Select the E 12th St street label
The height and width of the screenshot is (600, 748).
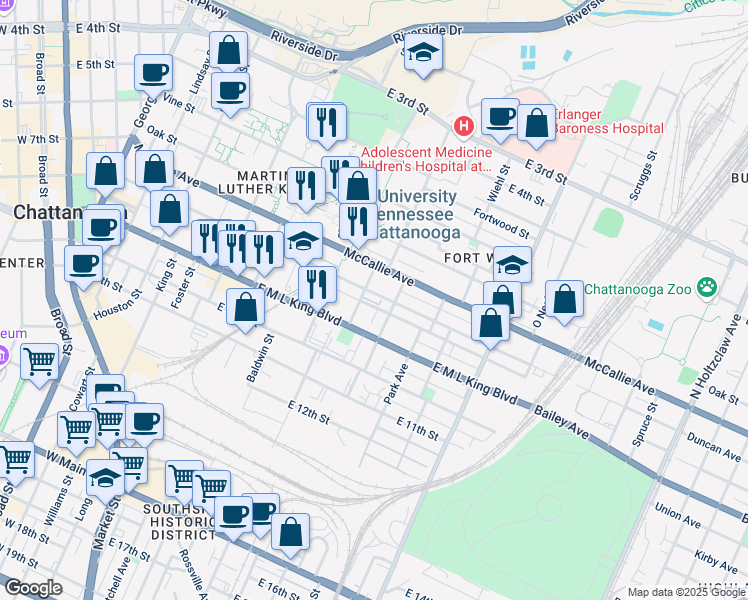pyautogui.click(x=309, y=413)
